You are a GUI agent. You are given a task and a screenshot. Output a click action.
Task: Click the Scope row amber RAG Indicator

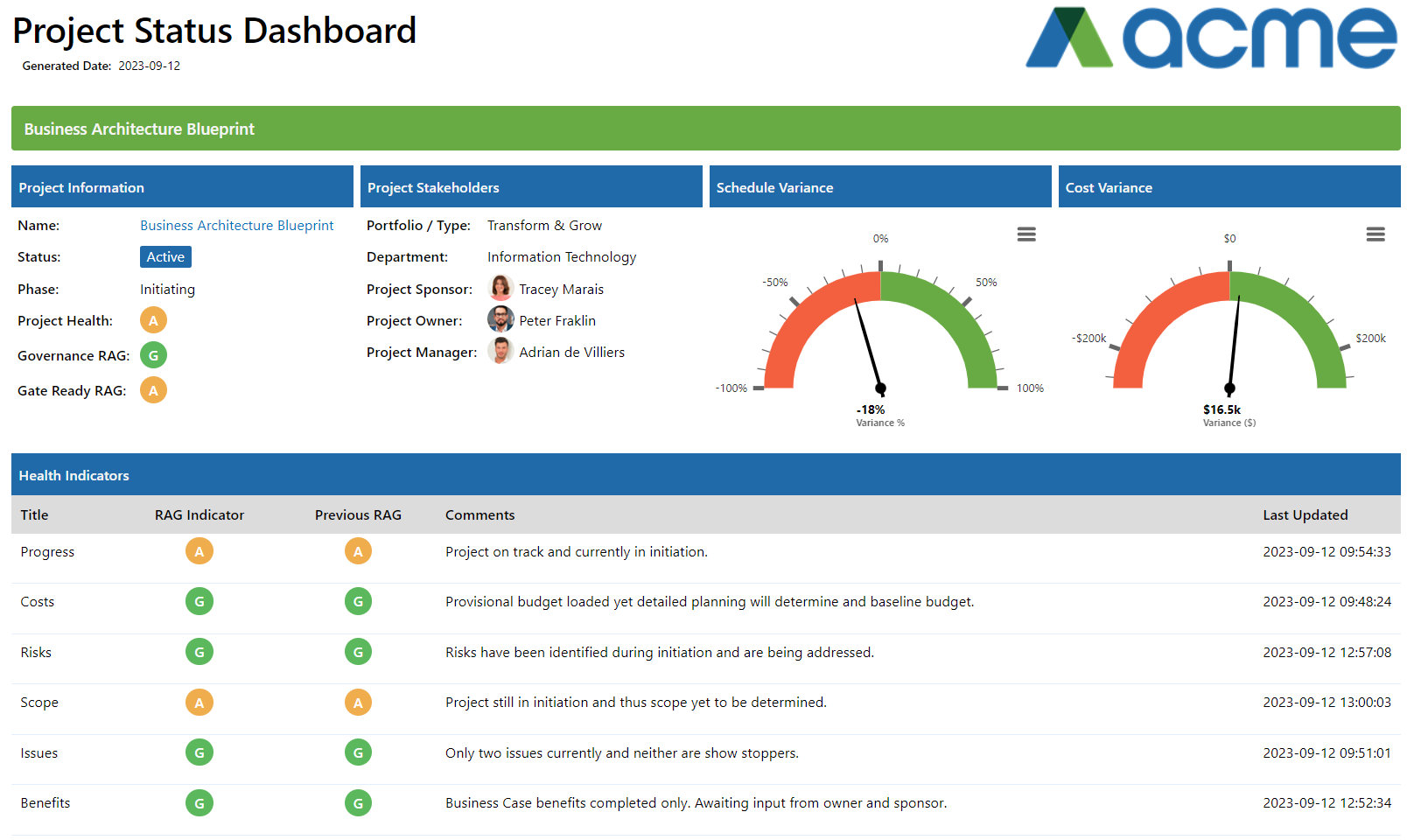point(199,703)
